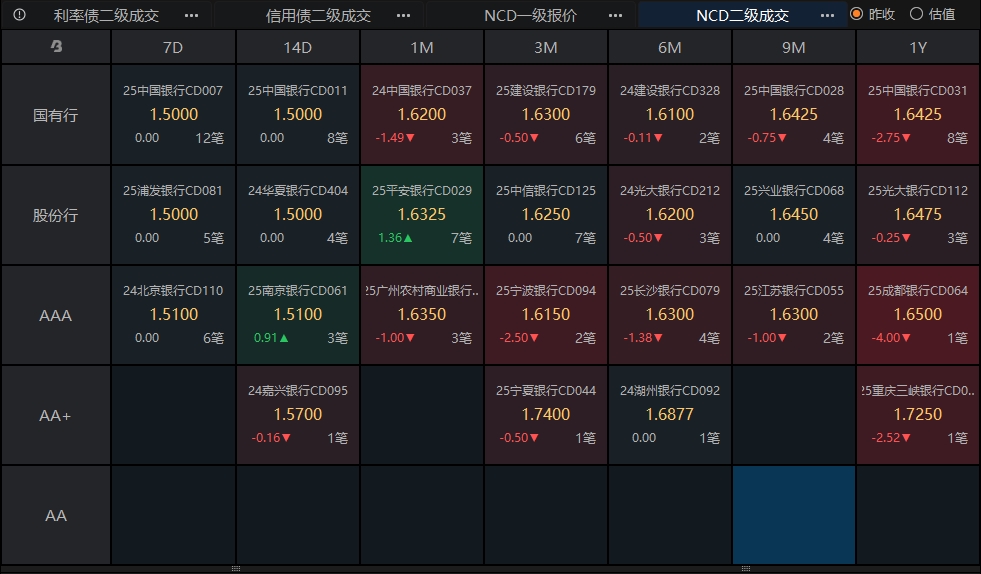This screenshot has width=981, height=574.
Task: Open 25中信银行CD125 cell
Action: 546,215
